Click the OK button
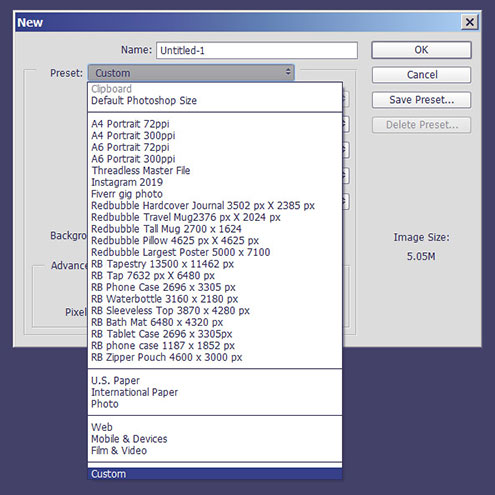The image size is (495, 495). tap(421, 50)
